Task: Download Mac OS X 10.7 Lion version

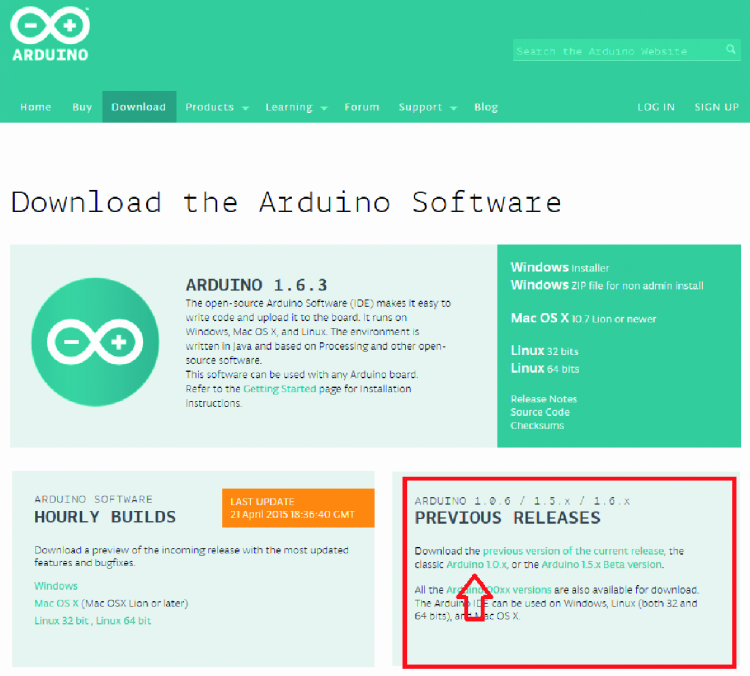Action: (583, 318)
